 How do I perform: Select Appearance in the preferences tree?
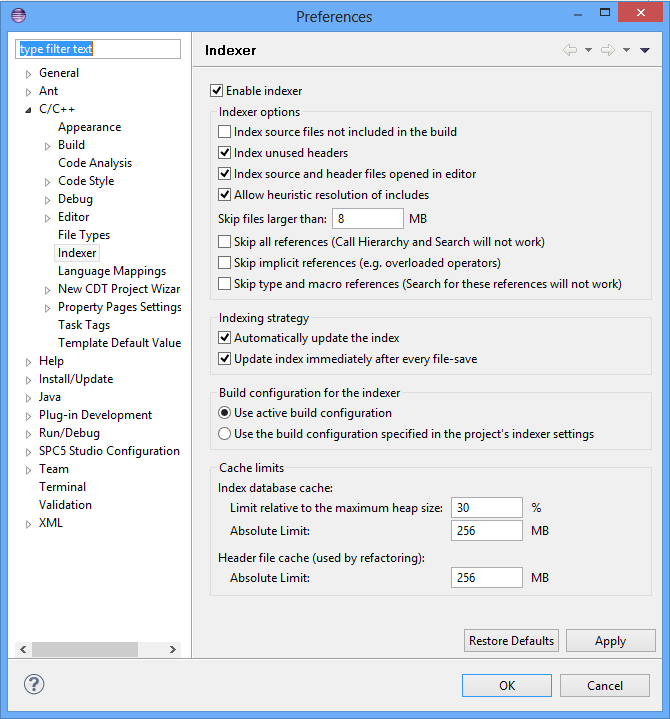point(89,127)
